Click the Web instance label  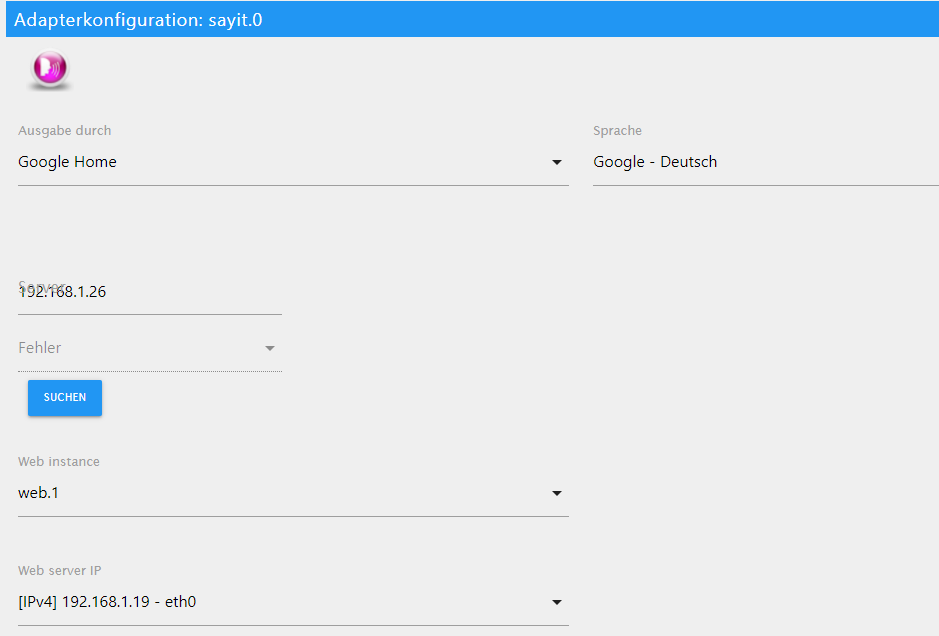(59, 462)
